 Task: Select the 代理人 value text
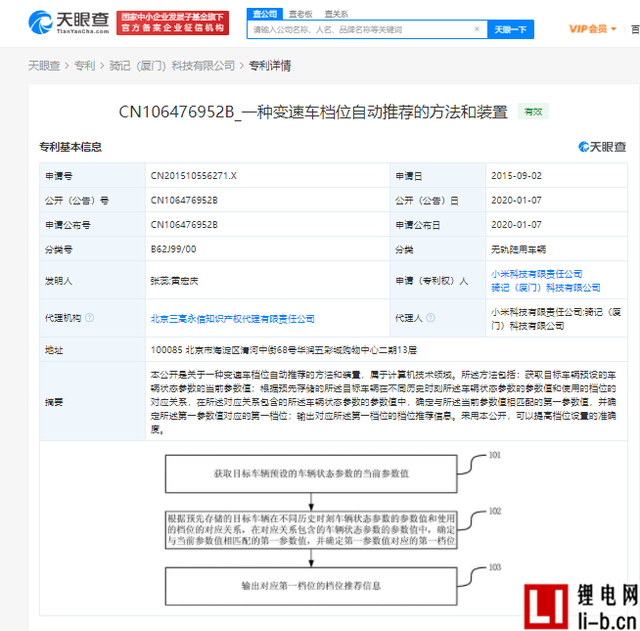point(556,319)
